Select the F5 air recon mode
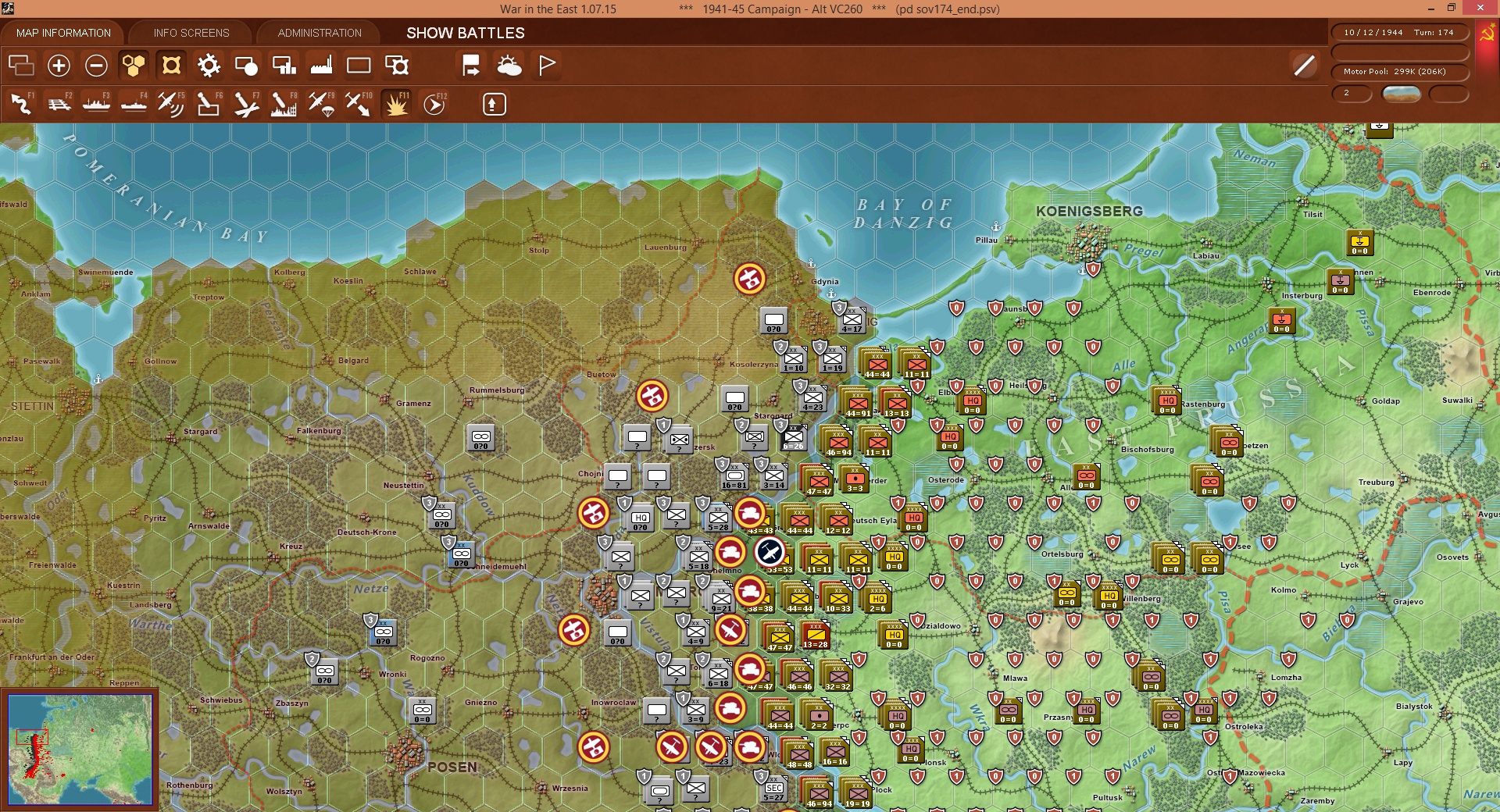This screenshot has height=812, width=1500. pyautogui.click(x=171, y=104)
